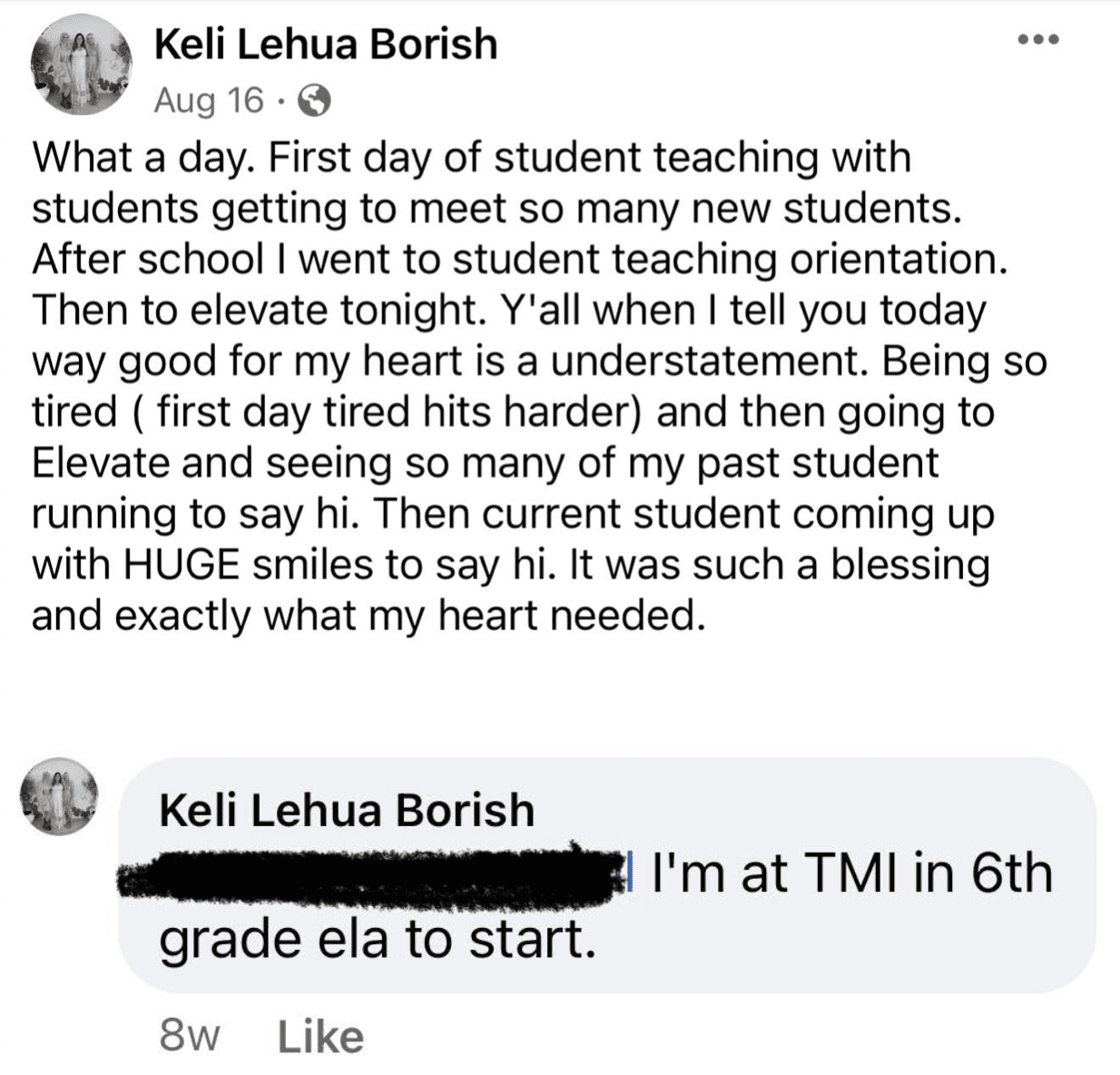Click the globe public audience icon
The width and height of the screenshot is (1120, 1075).
click(x=315, y=102)
